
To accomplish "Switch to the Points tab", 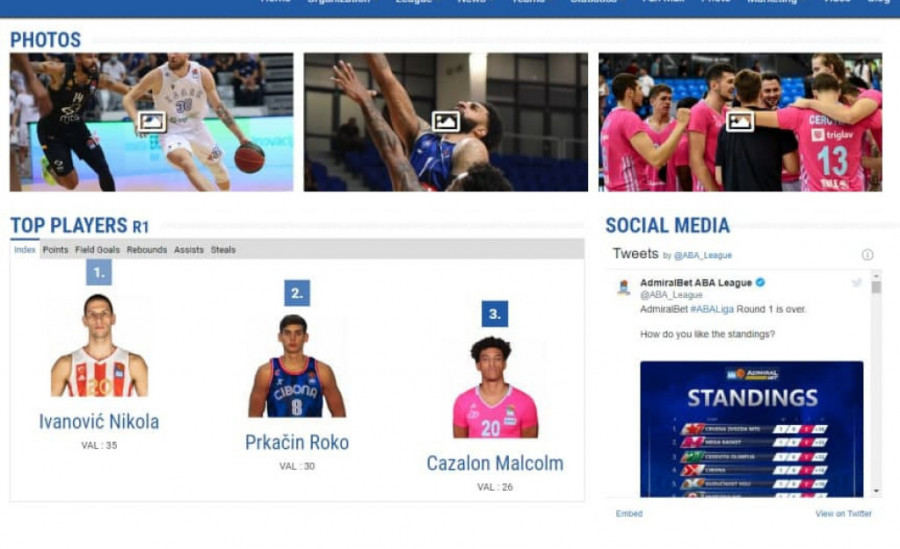I will click(x=55, y=250).
